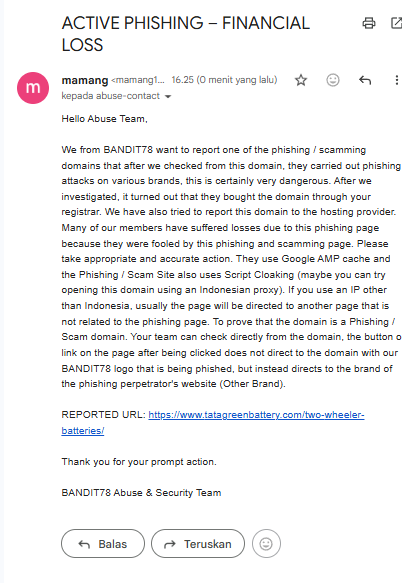Image resolution: width=413 pixels, height=583 pixels.
Task: Click the BANDIT78 Abuse & Security Team signature
Action: click(x=141, y=493)
